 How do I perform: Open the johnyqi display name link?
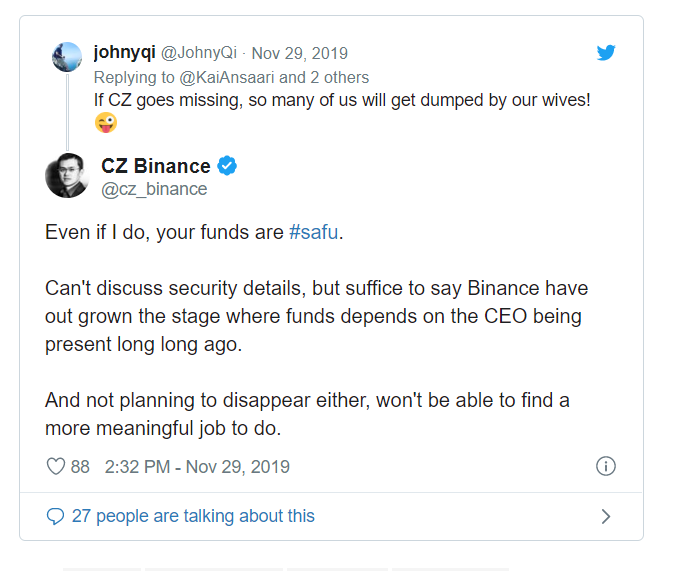(x=125, y=53)
